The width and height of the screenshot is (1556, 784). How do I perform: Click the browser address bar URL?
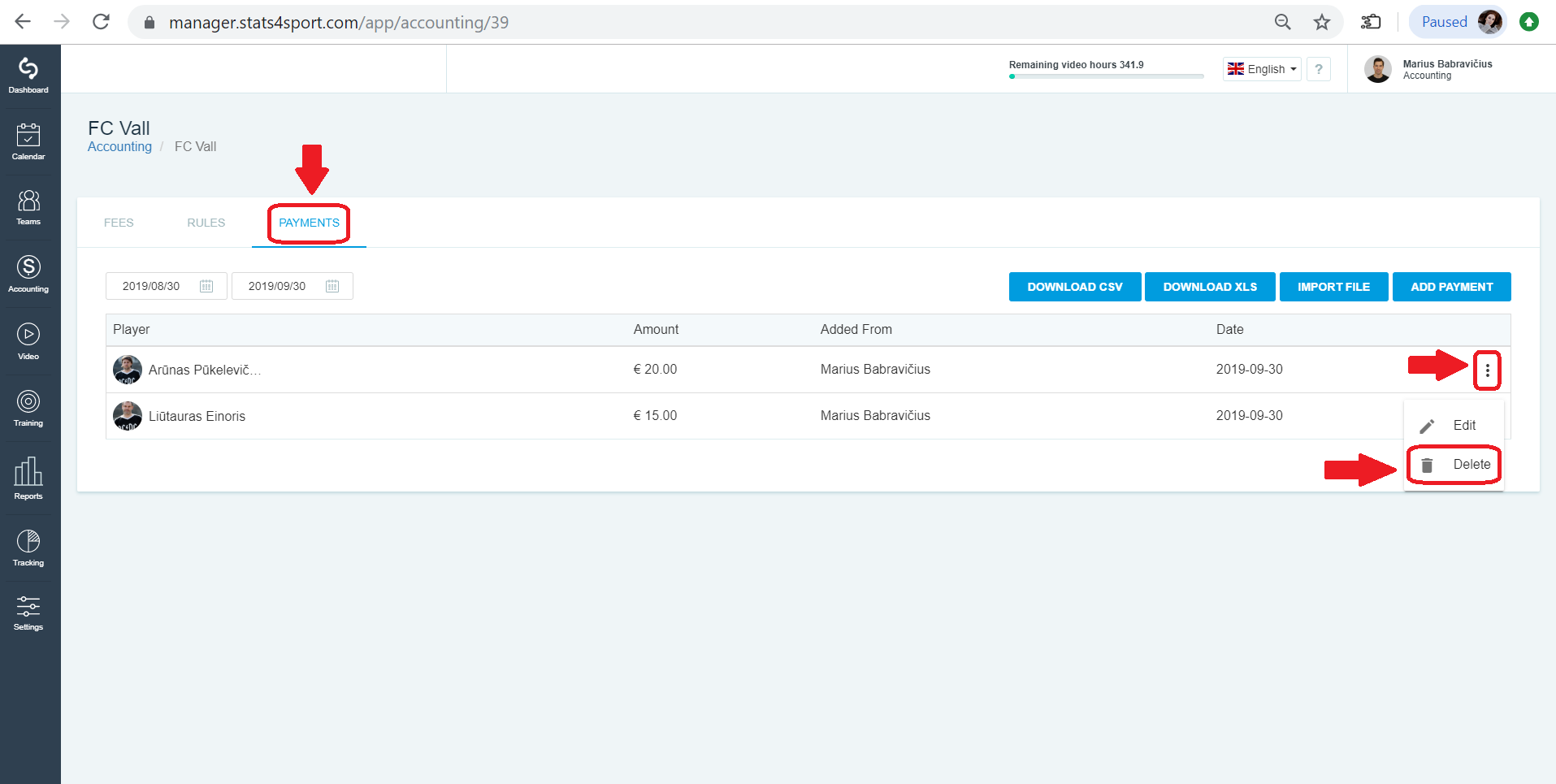point(339,22)
